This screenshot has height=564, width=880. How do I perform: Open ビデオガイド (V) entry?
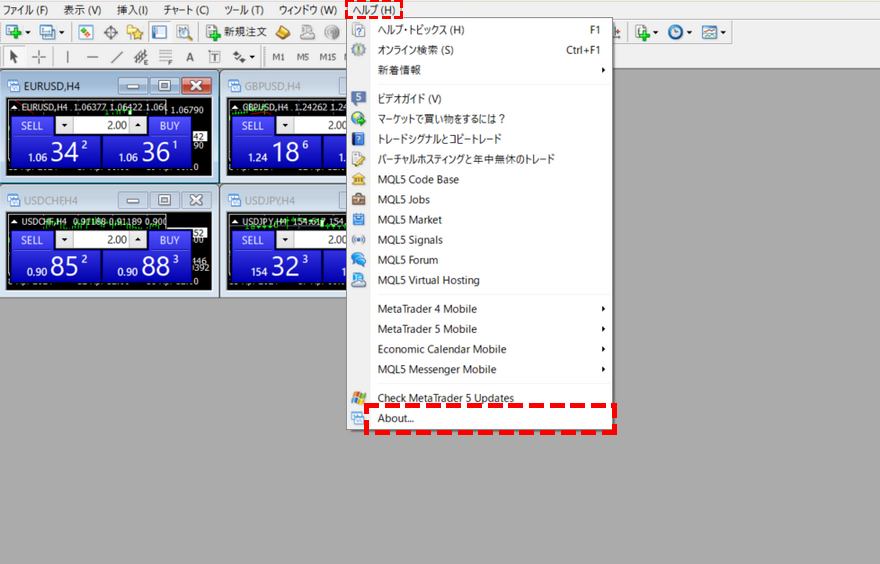pos(480,99)
